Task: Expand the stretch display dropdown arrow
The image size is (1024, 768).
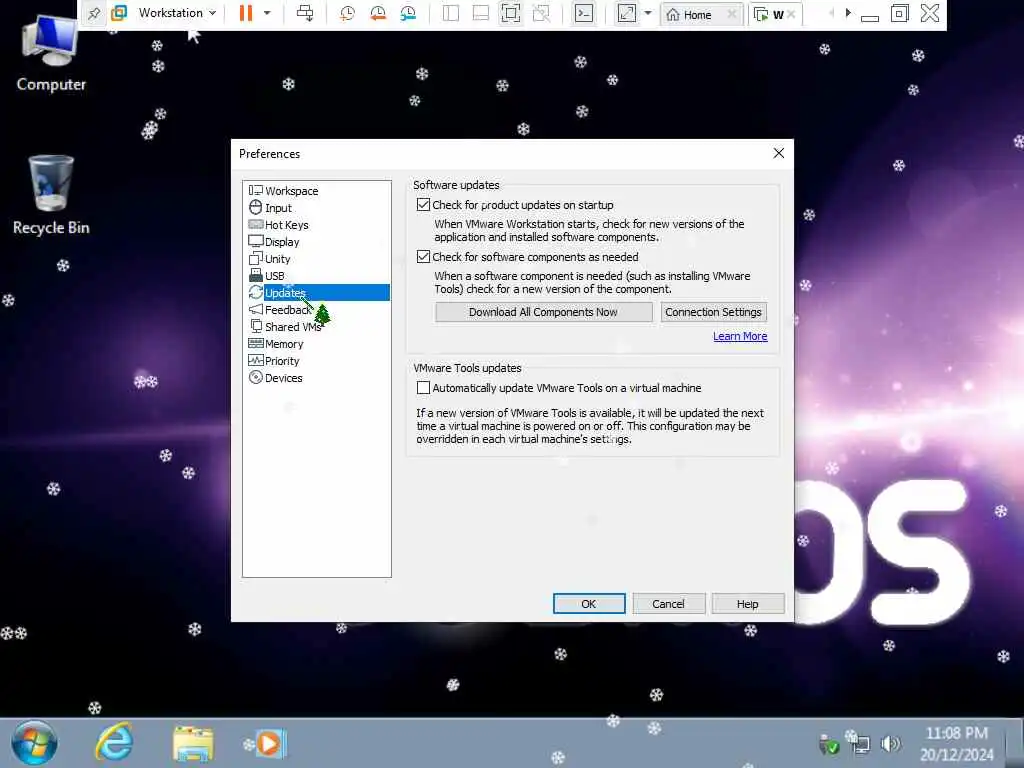Action: tap(648, 13)
